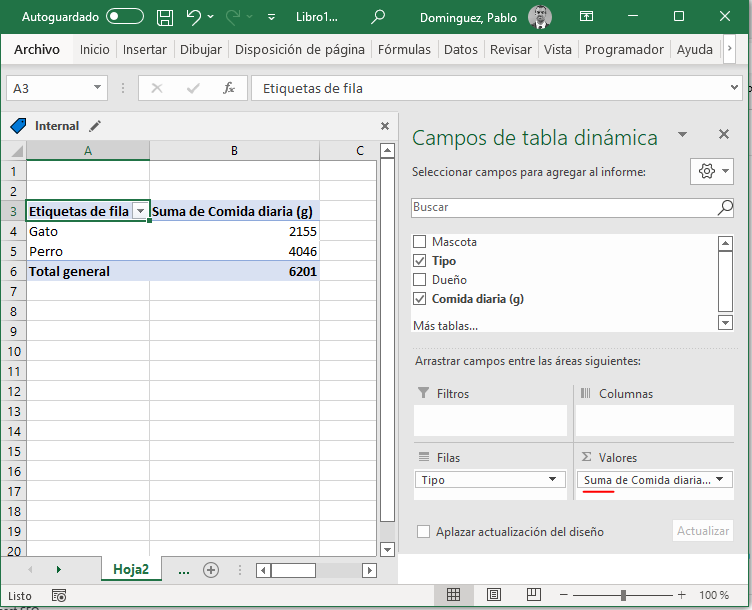Select the Gato cell
The width and height of the screenshot is (752, 610).
(x=88, y=232)
